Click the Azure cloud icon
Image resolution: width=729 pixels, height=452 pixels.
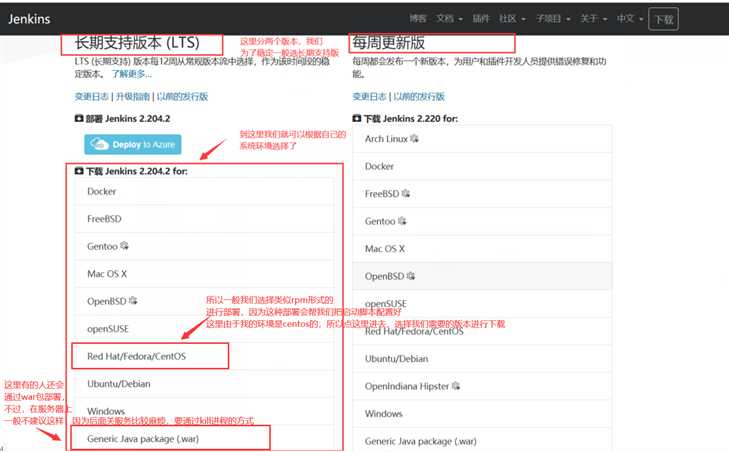(x=99, y=144)
